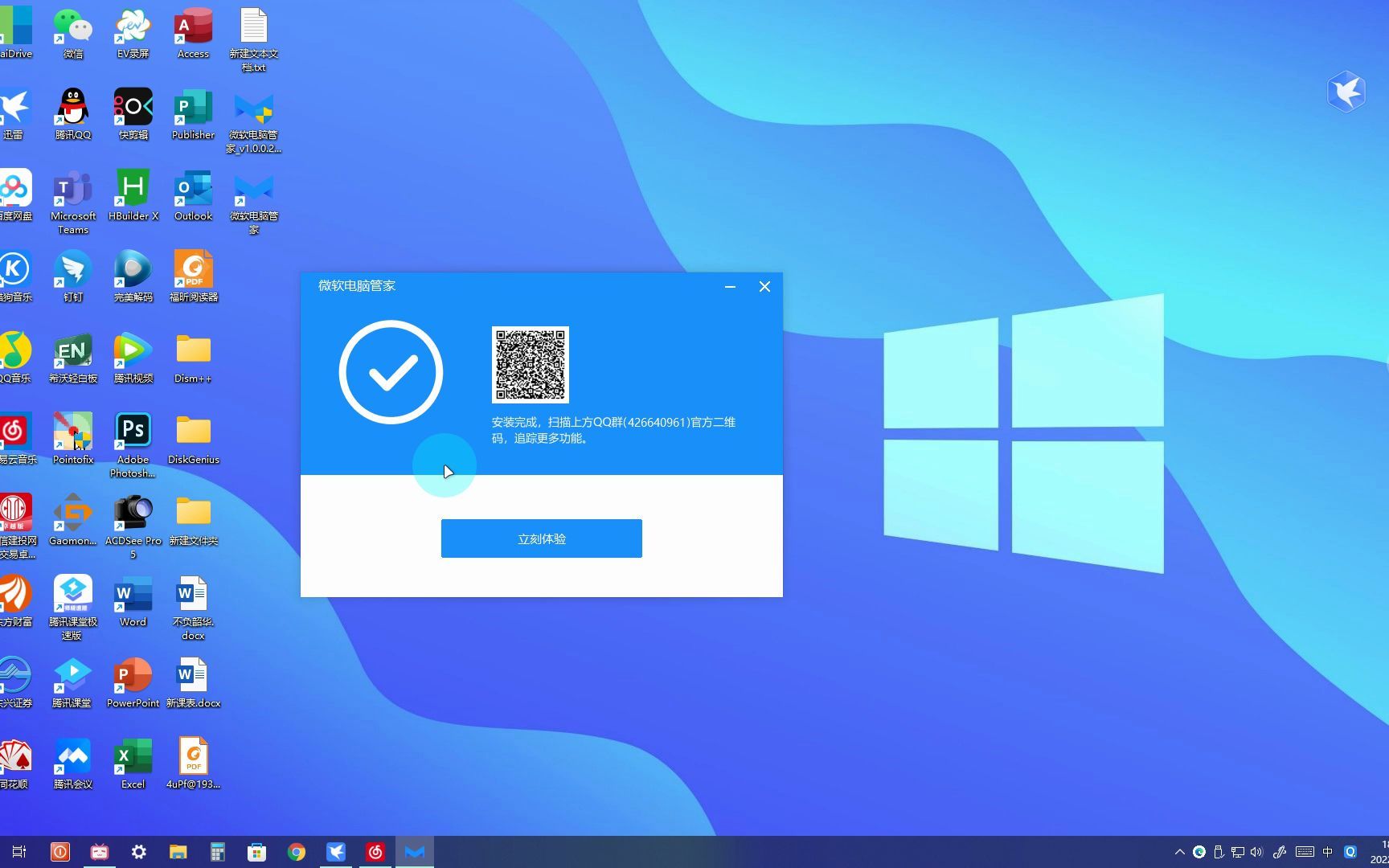This screenshot has width=1389, height=868.
Task: Select the 快剪辑 desktop icon
Action: (x=133, y=114)
